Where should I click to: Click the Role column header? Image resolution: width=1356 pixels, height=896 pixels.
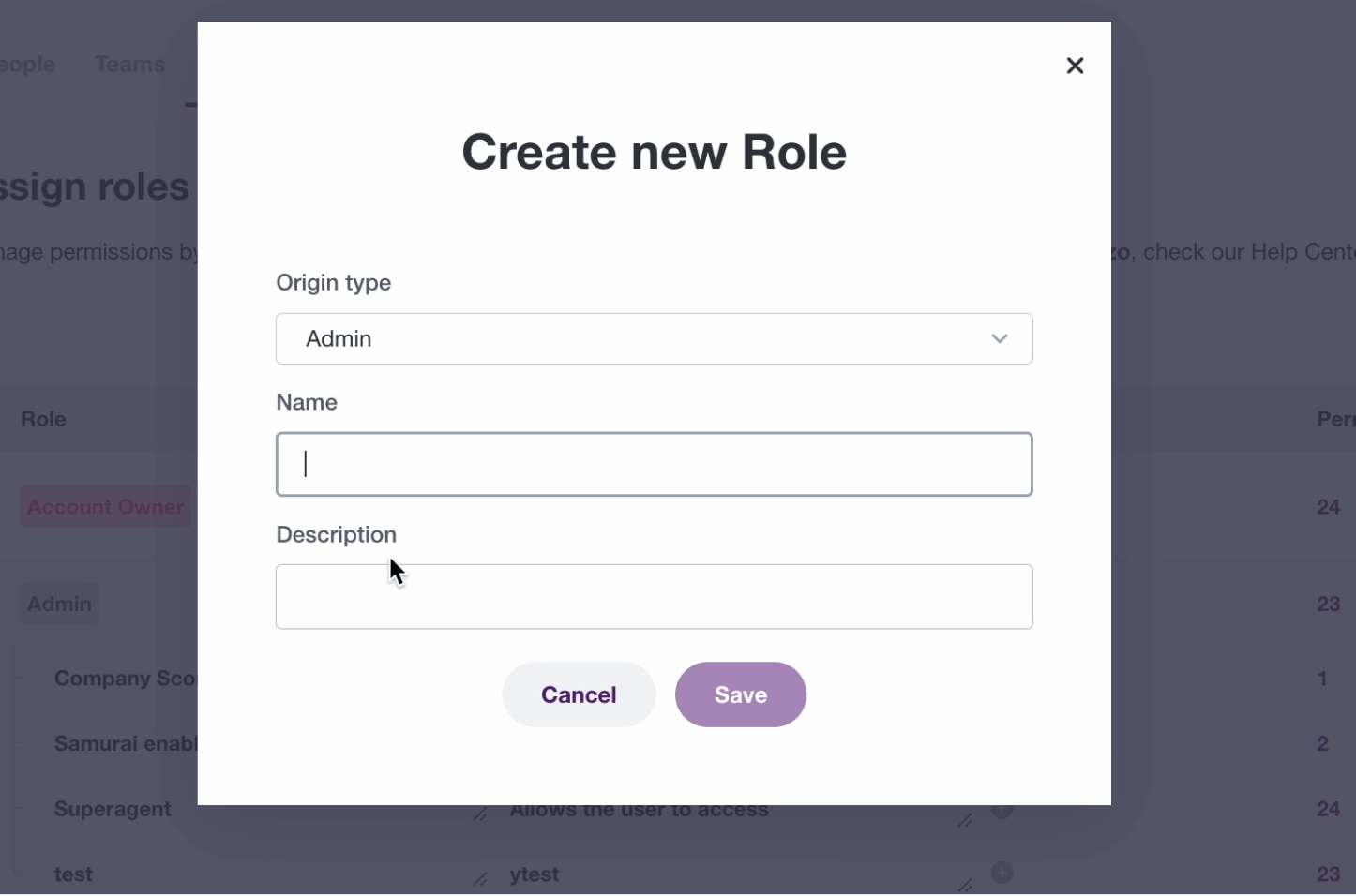pos(43,419)
